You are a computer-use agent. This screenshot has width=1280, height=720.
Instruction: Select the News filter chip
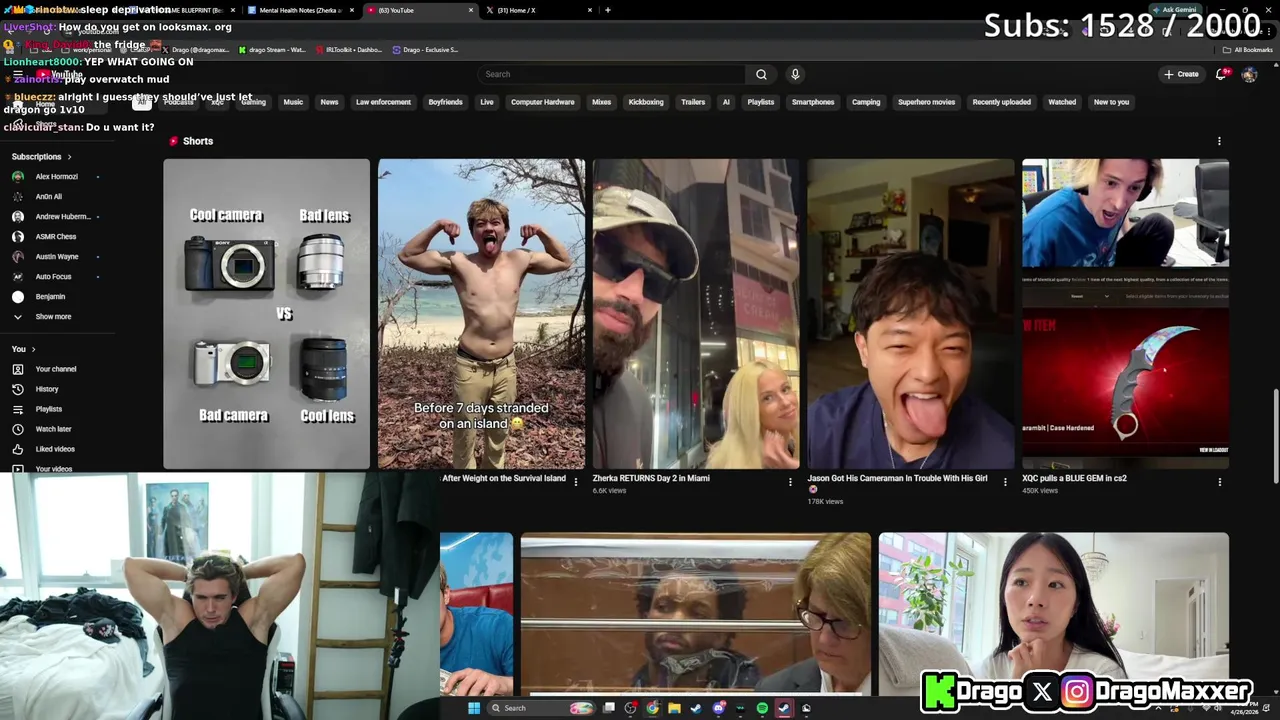coord(329,102)
